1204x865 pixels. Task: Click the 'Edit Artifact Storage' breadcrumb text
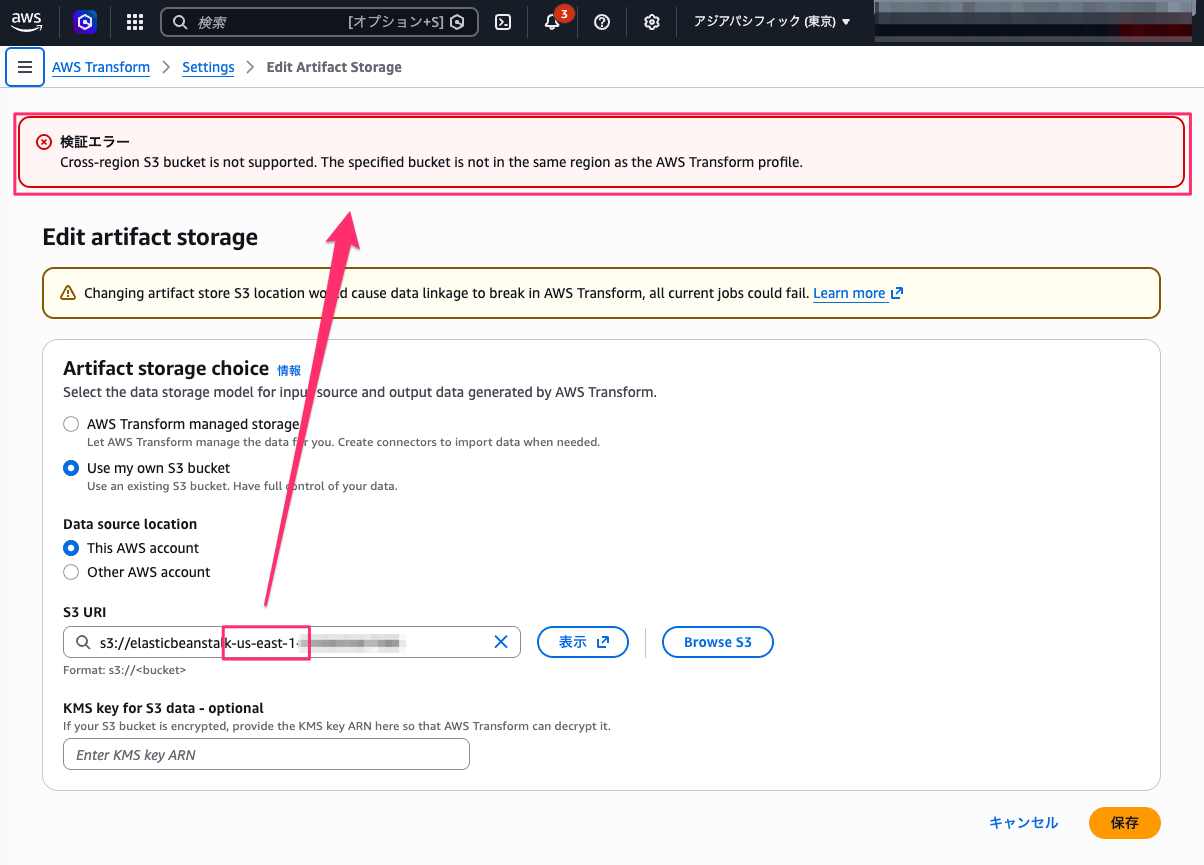334,67
